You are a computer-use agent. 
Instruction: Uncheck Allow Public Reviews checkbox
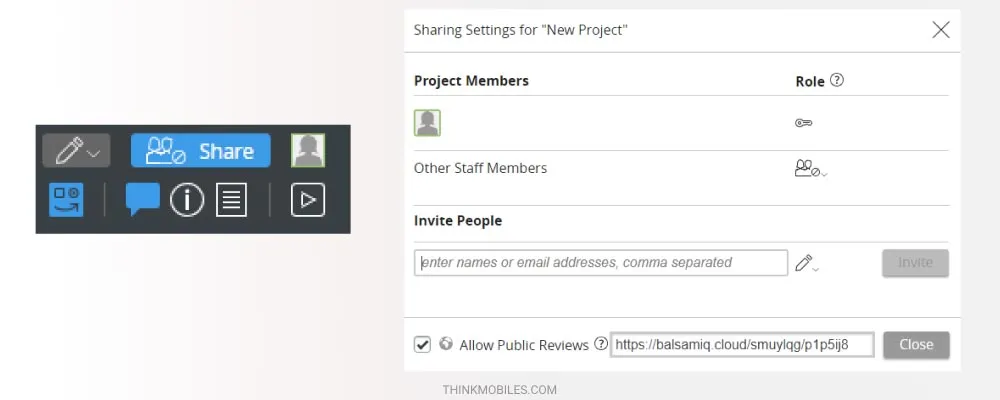pos(422,344)
